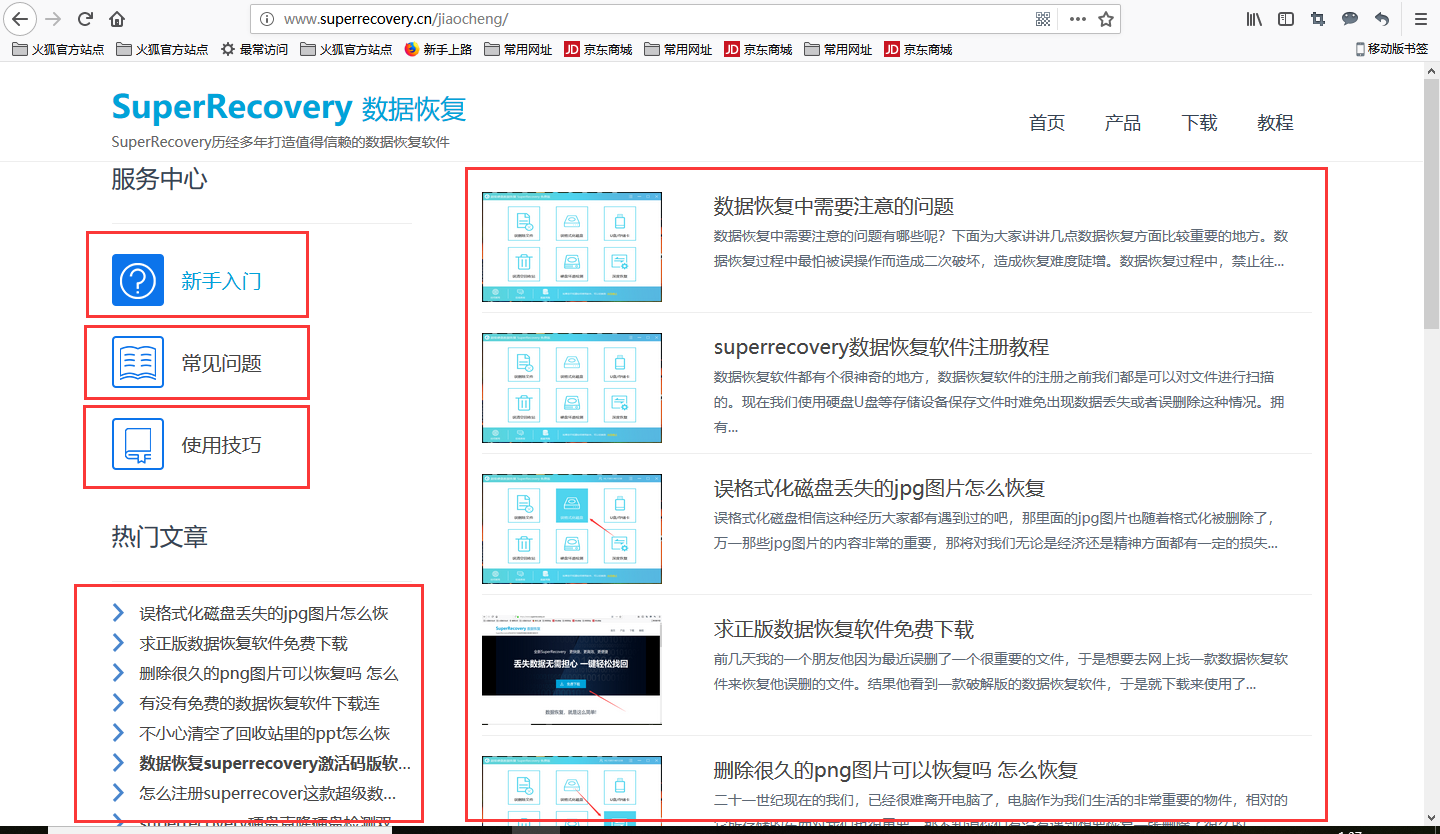This screenshot has width=1440, height=834.
Task: Click the thumbnail for 数据恢复中需要注意的问题
Action: (x=572, y=247)
